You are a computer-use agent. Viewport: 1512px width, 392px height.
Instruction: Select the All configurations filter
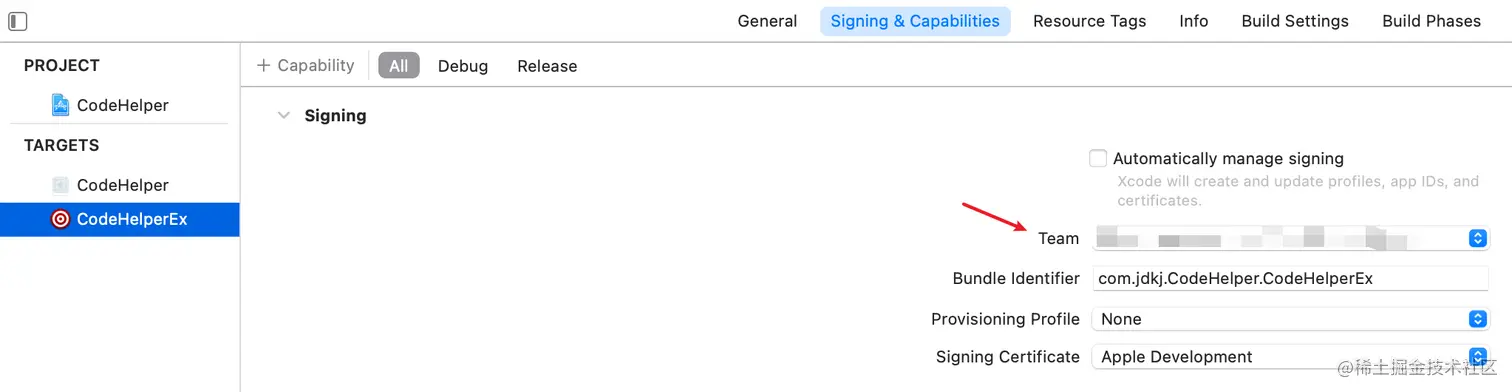(399, 66)
